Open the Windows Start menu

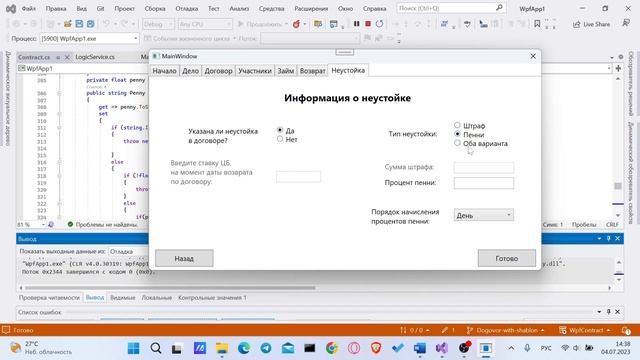click(x=133, y=348)
